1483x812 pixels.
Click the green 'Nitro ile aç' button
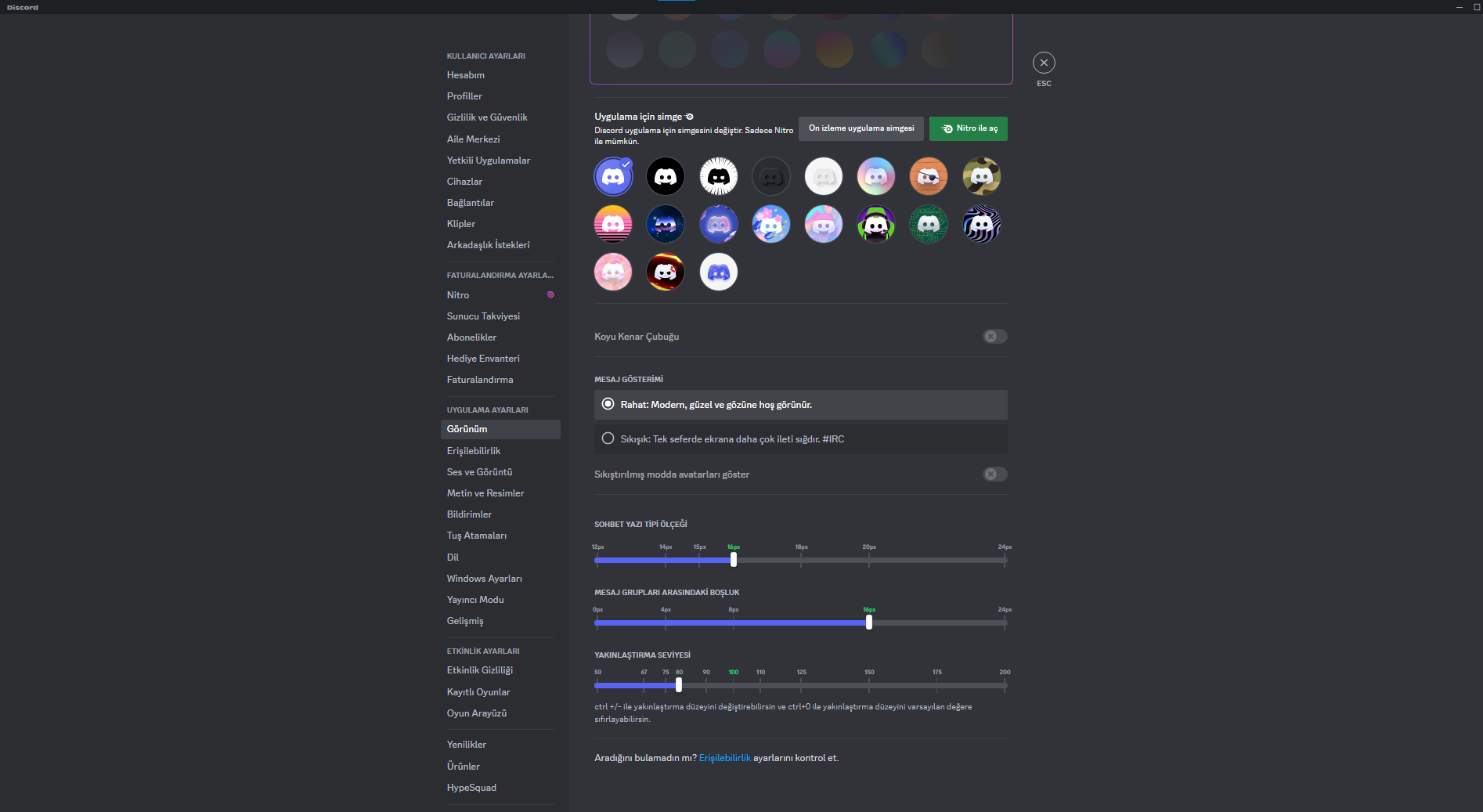(969, 128)
